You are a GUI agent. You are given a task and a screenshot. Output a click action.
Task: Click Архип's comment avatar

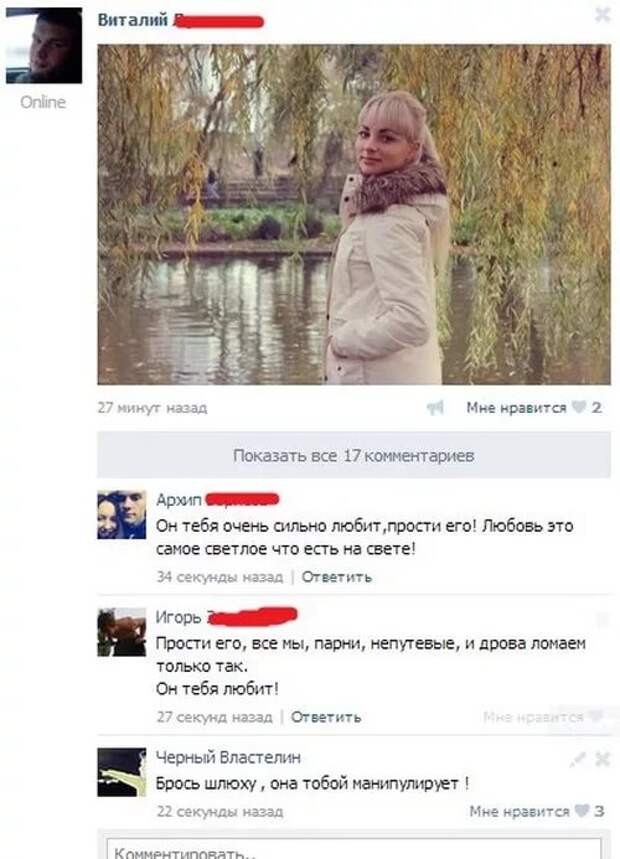(x=122, y=515)
